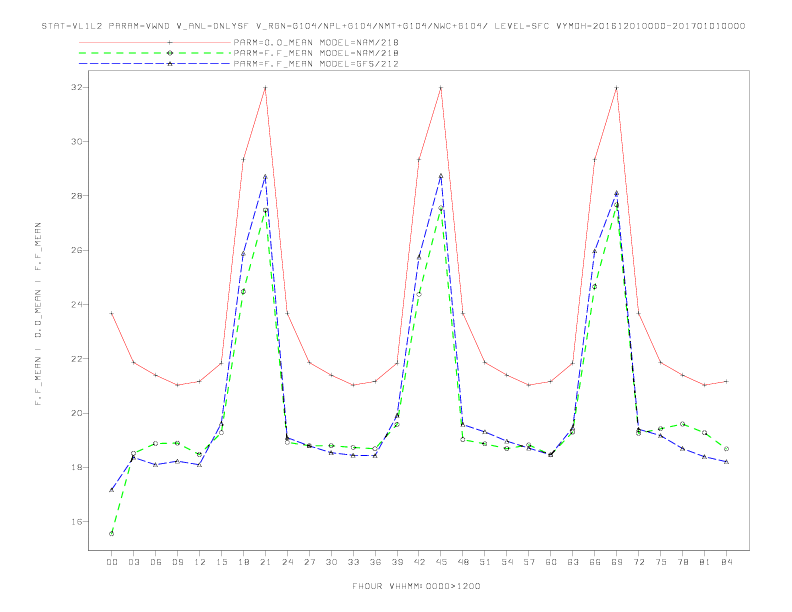The height and width of the screenshot is (612, 792).
Task: Click the green dashed legend circle marker
Action: point(170,53)
